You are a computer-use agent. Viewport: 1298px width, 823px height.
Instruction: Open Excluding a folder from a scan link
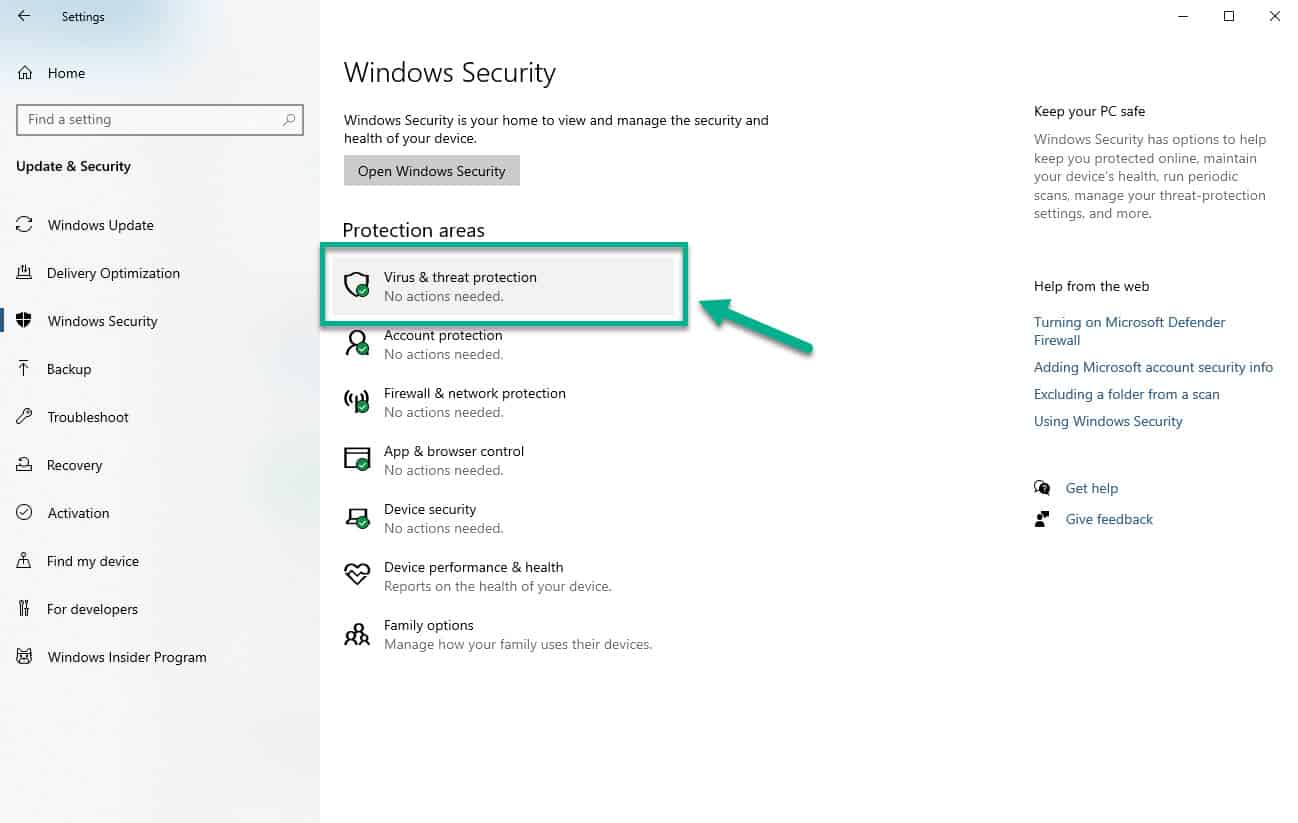coord(1127,394)
